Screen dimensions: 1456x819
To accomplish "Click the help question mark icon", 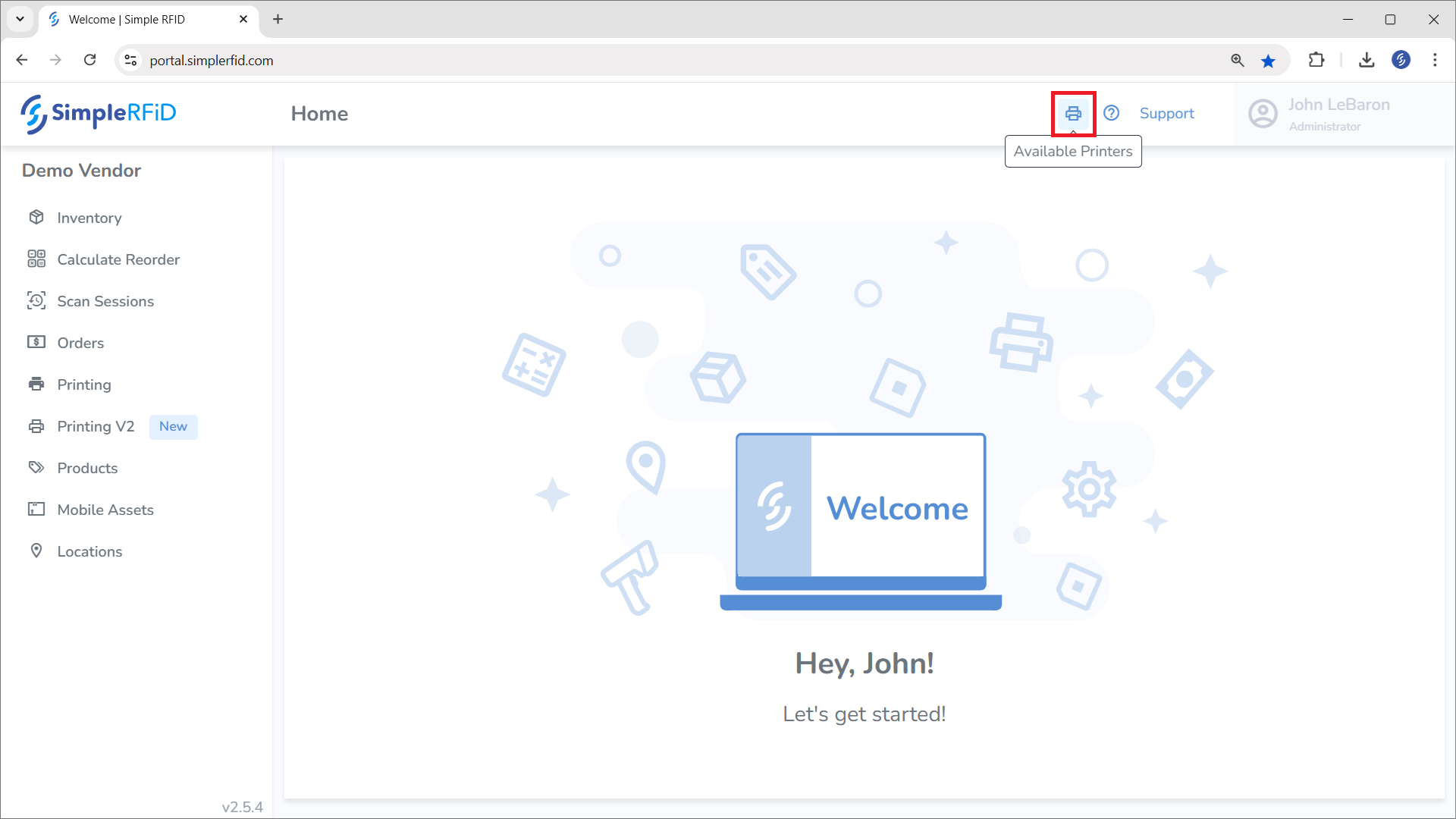I will tap(1112, 113).
